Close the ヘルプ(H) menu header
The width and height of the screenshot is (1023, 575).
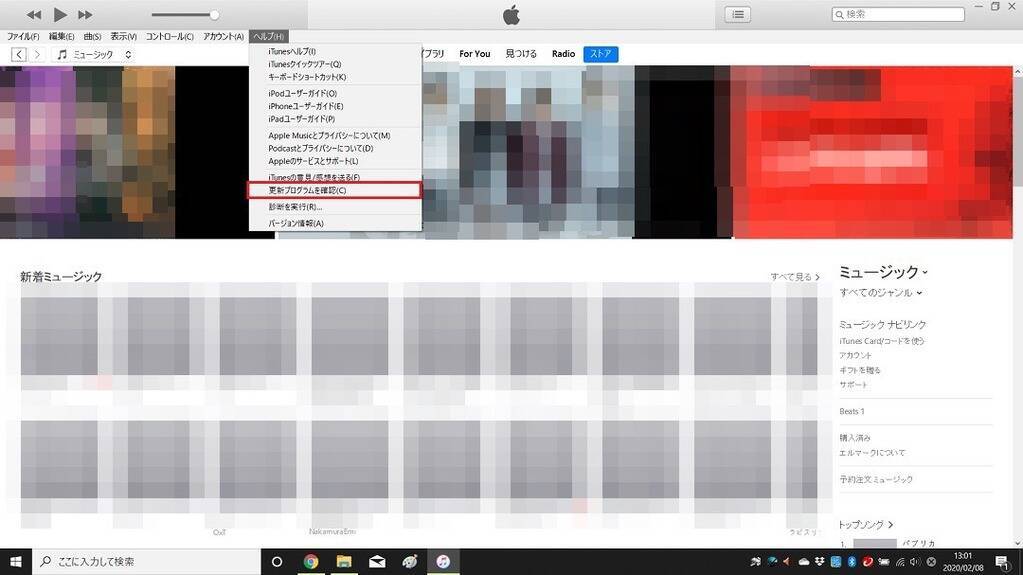[268, 37]
